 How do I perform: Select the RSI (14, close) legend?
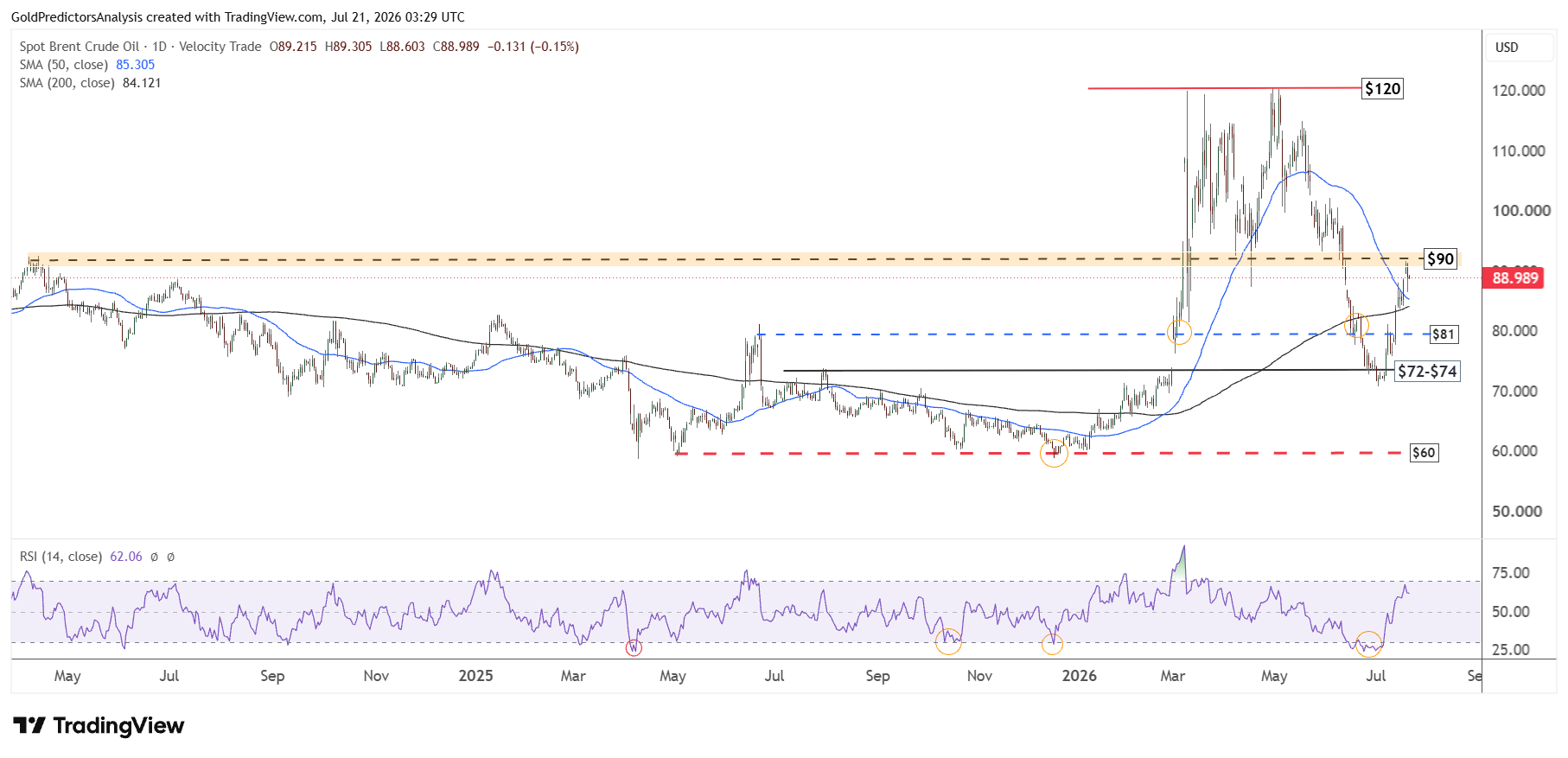coord(61,557)
